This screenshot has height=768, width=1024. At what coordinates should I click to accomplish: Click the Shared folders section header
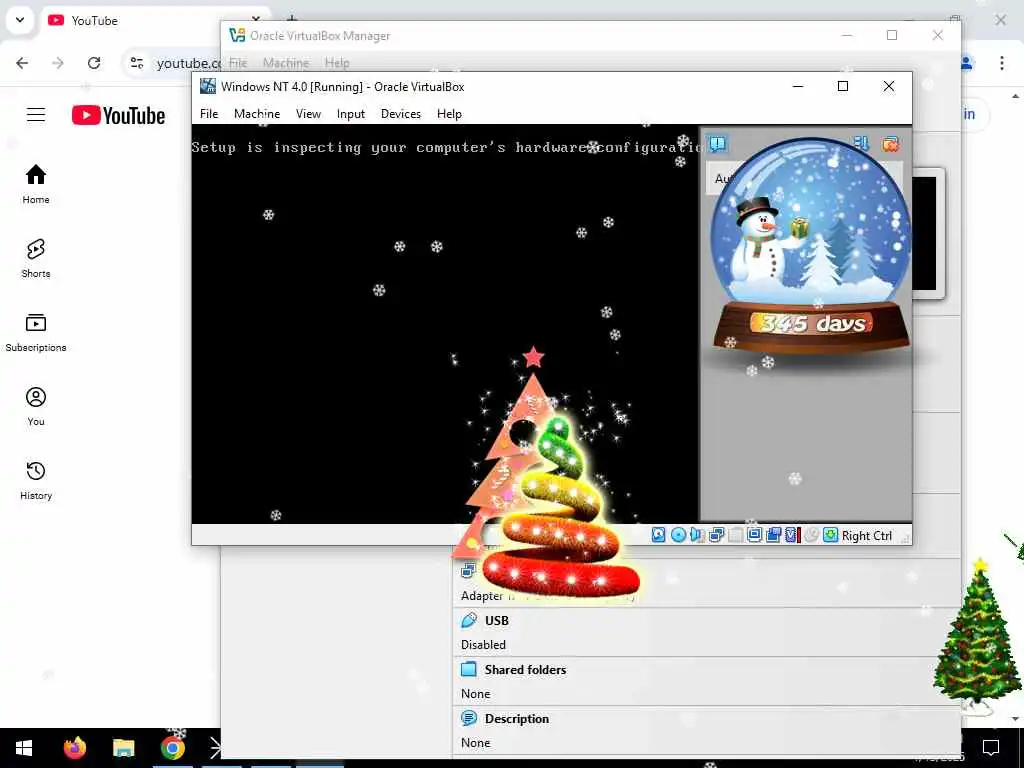tap(525, 669)
